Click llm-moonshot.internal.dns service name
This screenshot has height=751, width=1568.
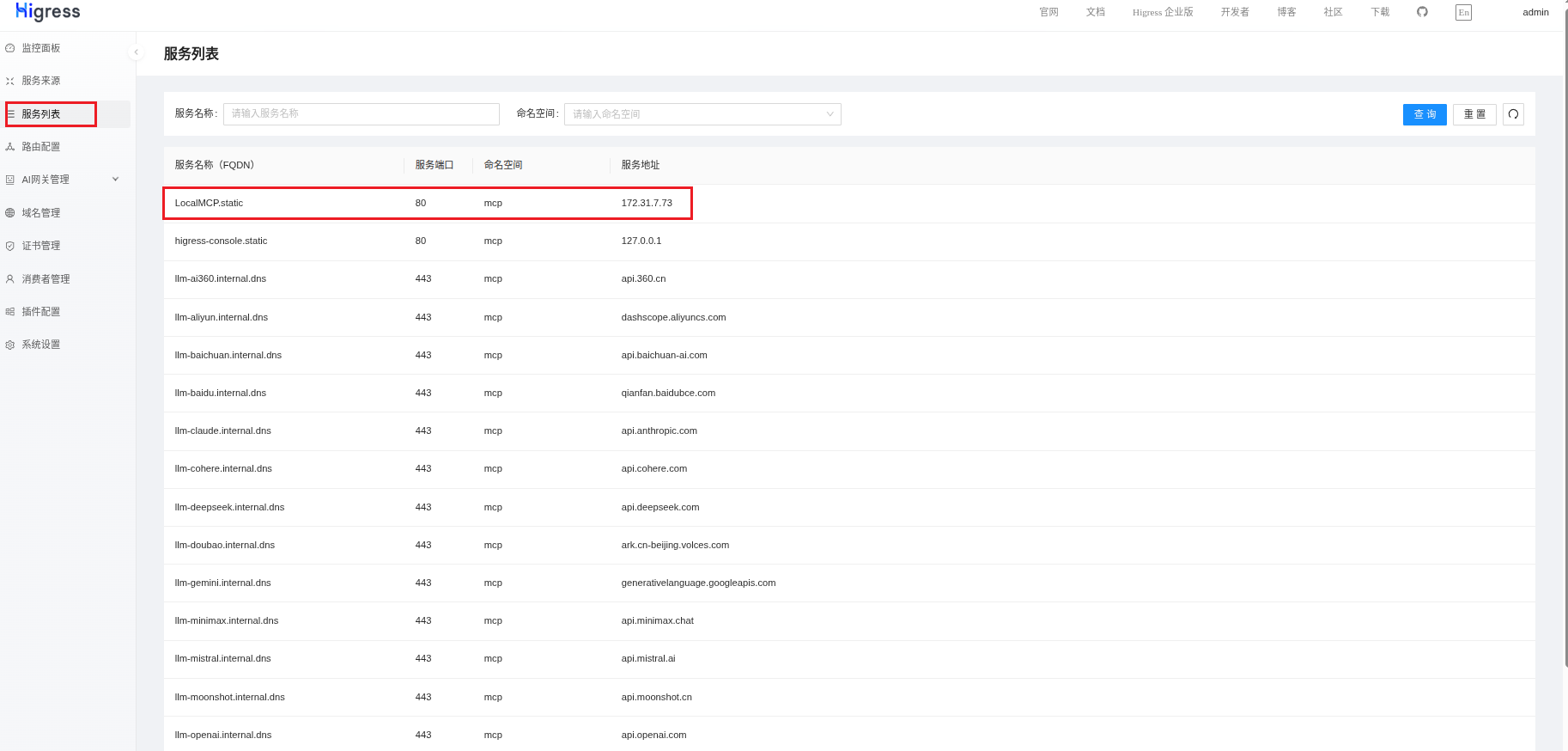coord(230,697)
